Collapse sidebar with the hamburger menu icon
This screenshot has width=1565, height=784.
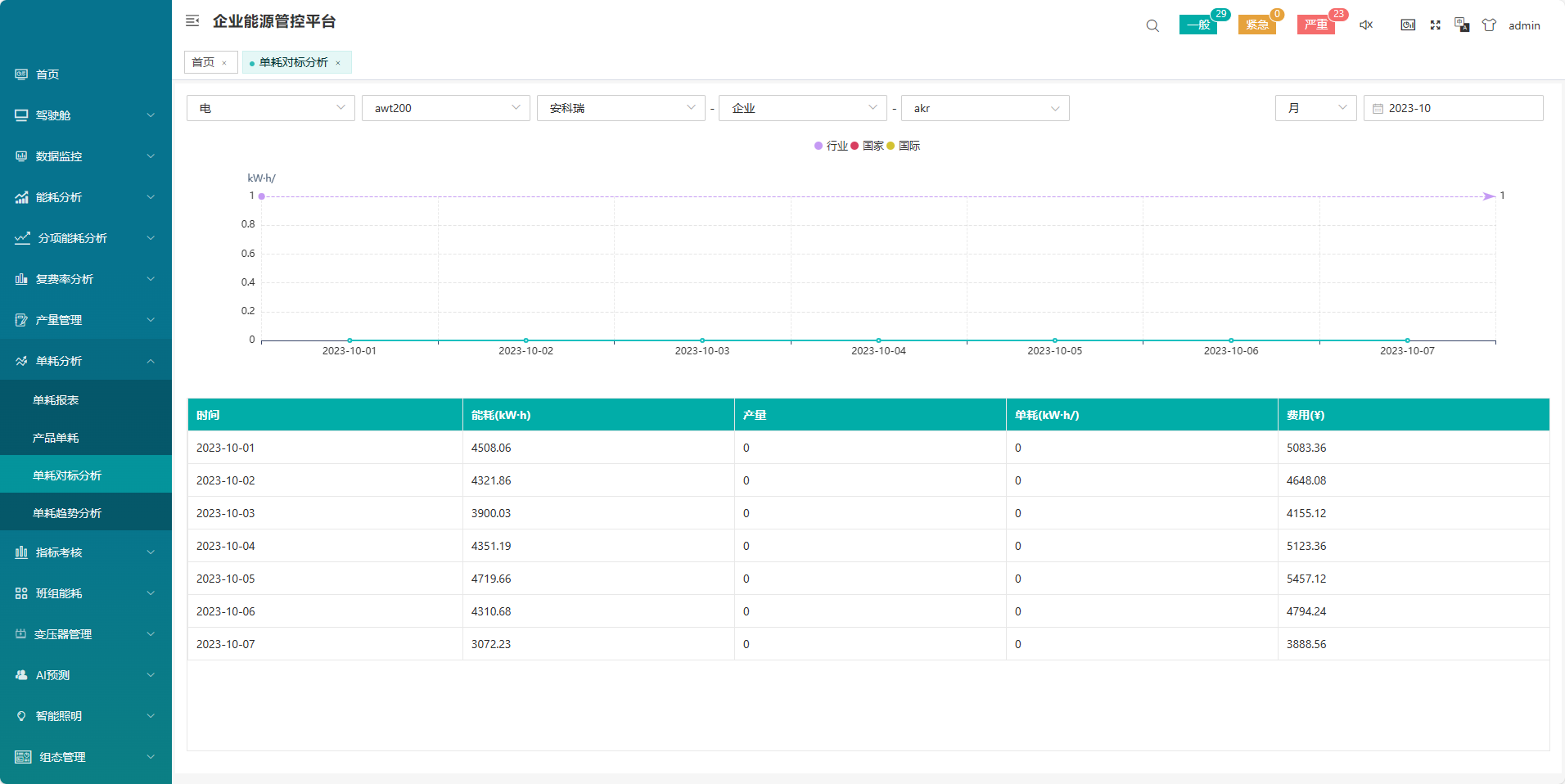pos(192,21)
